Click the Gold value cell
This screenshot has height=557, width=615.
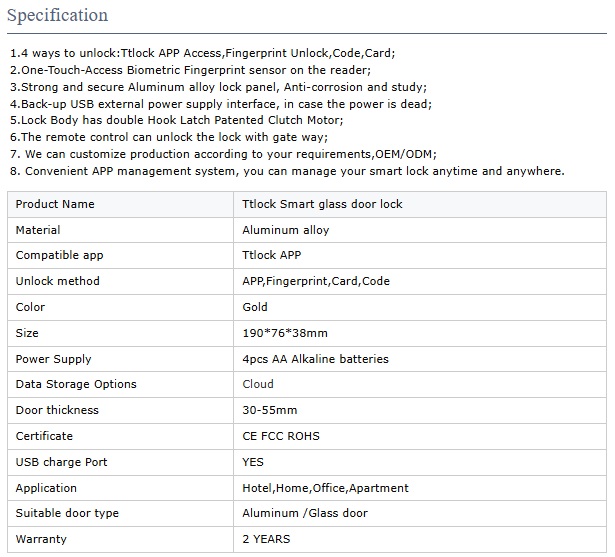click(420, 307)
